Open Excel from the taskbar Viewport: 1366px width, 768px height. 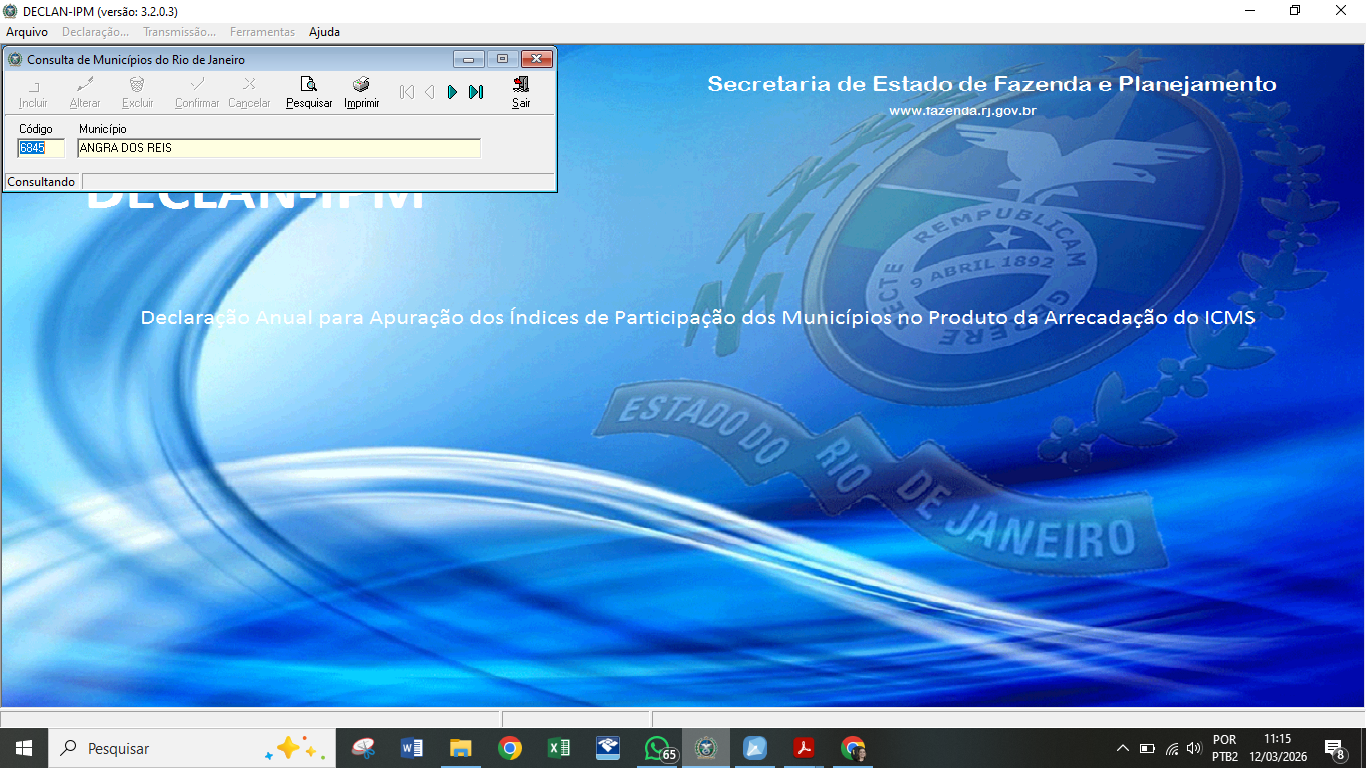click(x=559, y=748)
